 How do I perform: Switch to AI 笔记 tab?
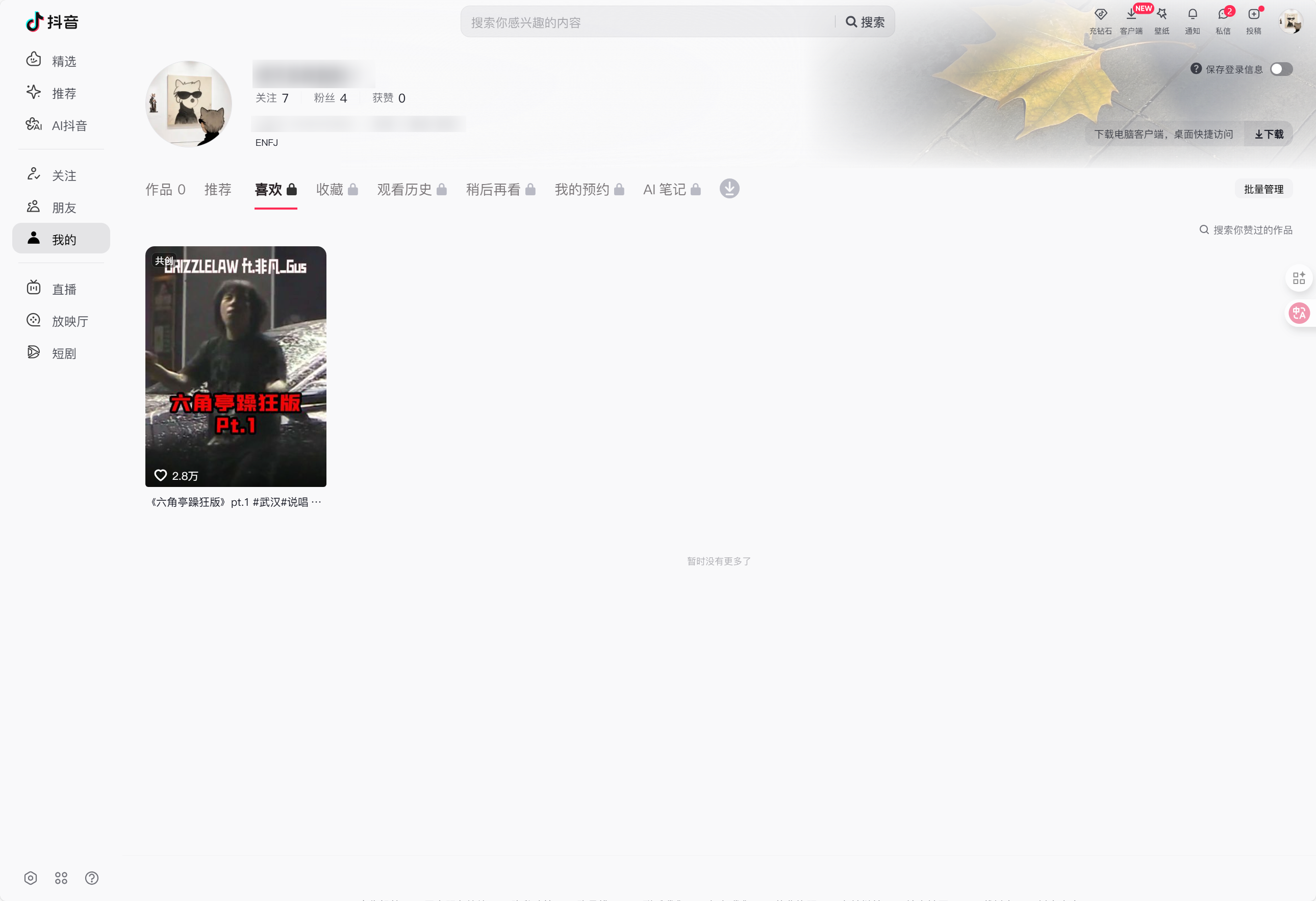pos(672,189)
